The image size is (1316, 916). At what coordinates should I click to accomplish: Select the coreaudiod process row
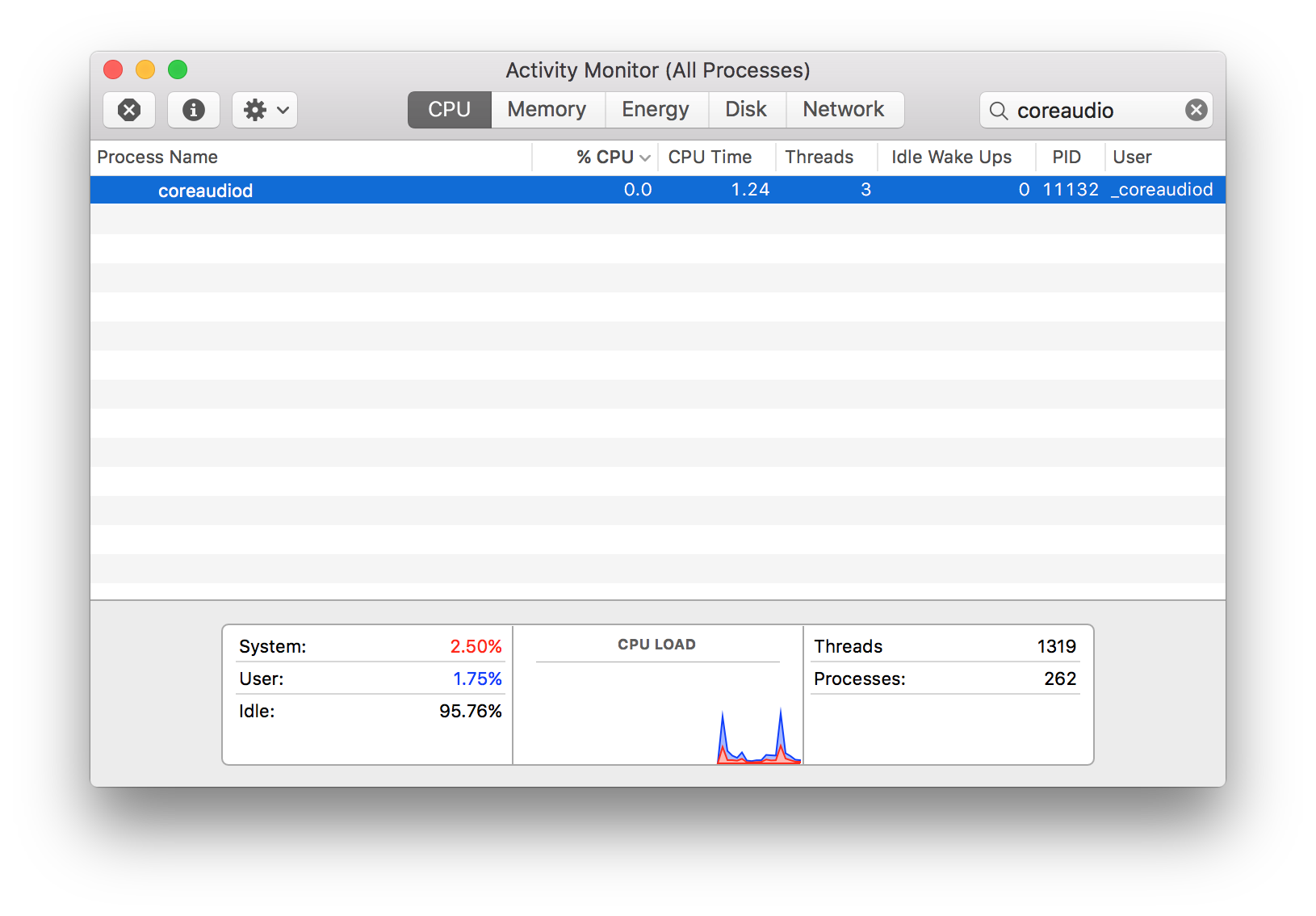pos(658,190)
